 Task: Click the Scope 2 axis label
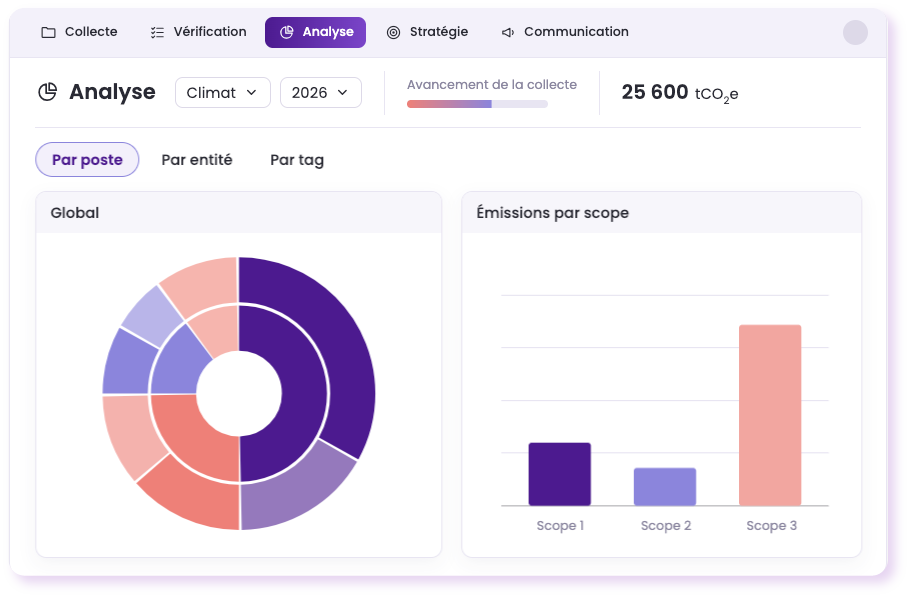[666, 525]
